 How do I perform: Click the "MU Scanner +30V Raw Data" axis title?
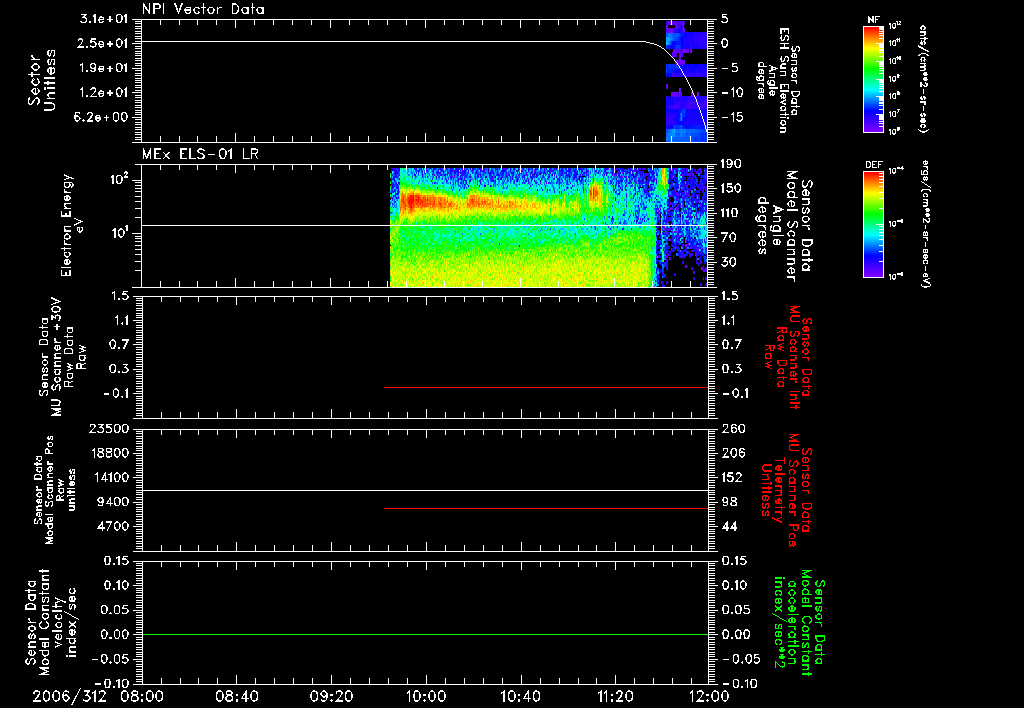[63, 357]
